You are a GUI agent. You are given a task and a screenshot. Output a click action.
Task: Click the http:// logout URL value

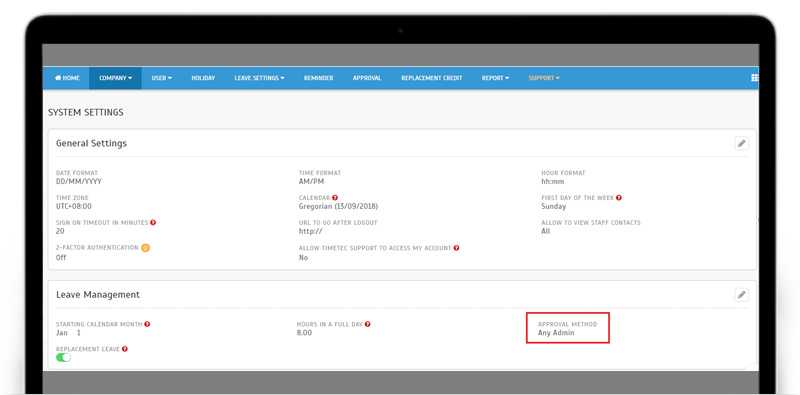coord(311,231)
